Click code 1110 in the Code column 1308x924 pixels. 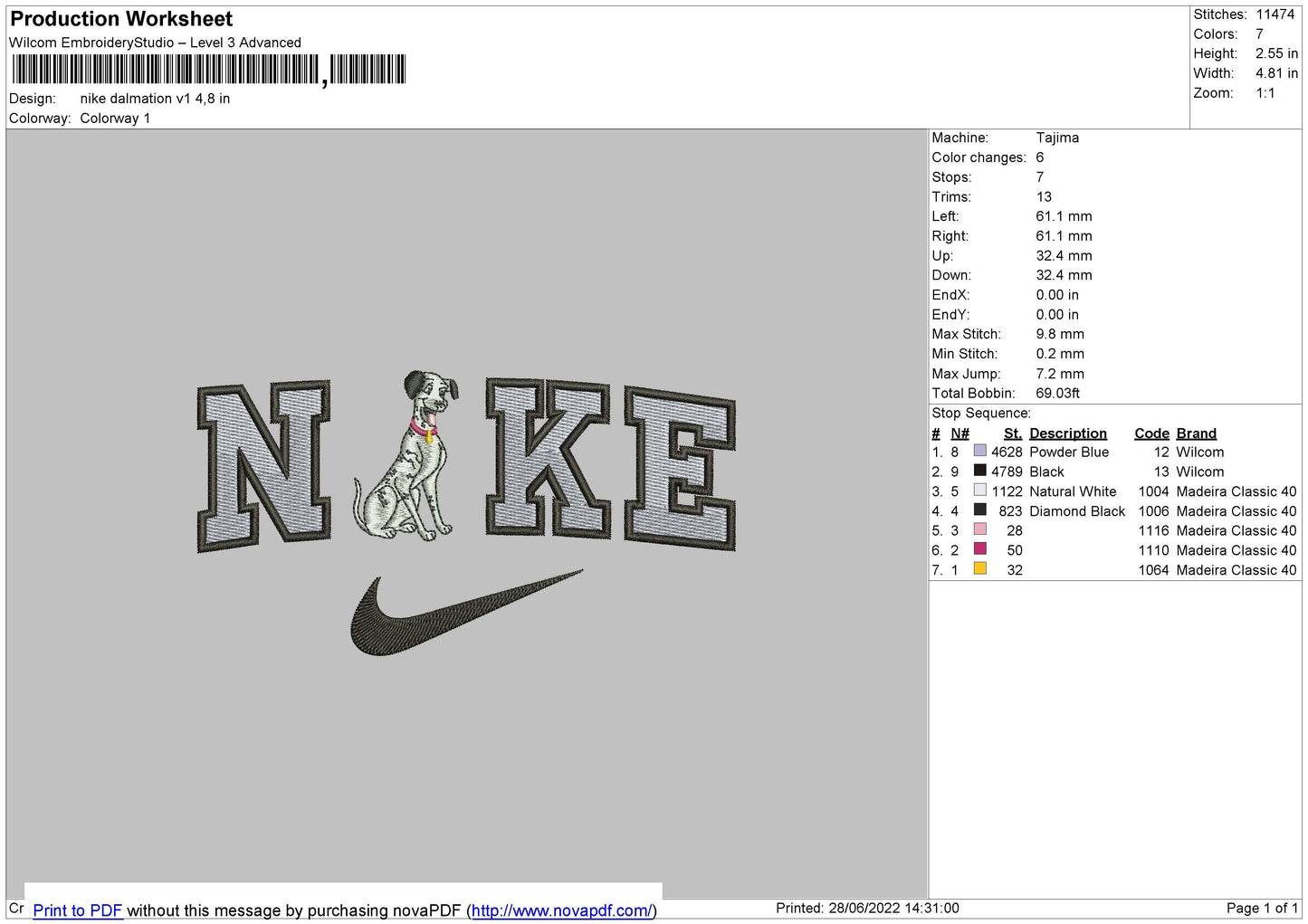click(x=1153, y=550)
